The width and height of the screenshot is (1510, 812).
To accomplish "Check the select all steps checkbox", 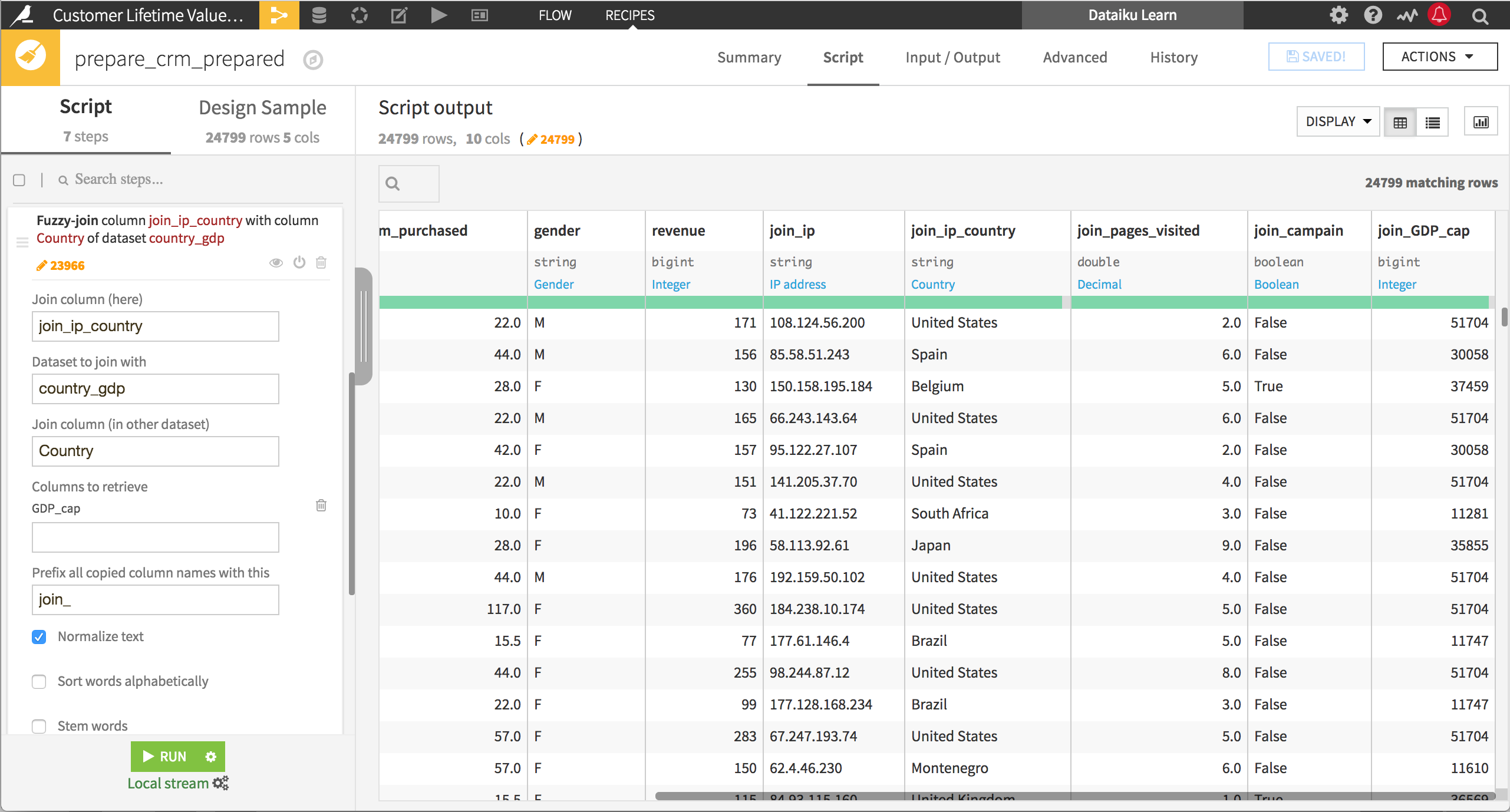I will (19, 180).
